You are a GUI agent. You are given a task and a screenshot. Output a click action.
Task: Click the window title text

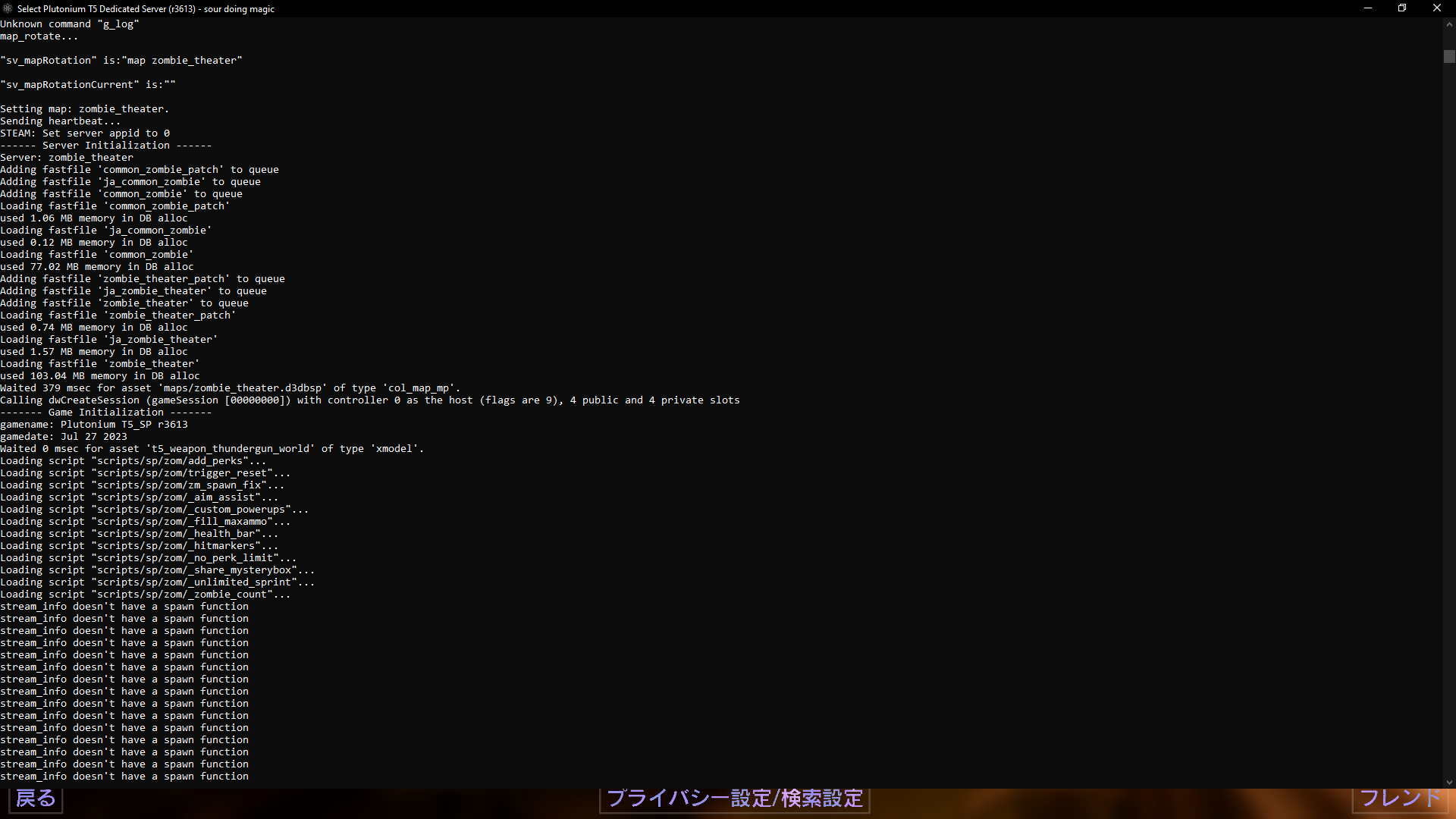(x=146, y=9)
